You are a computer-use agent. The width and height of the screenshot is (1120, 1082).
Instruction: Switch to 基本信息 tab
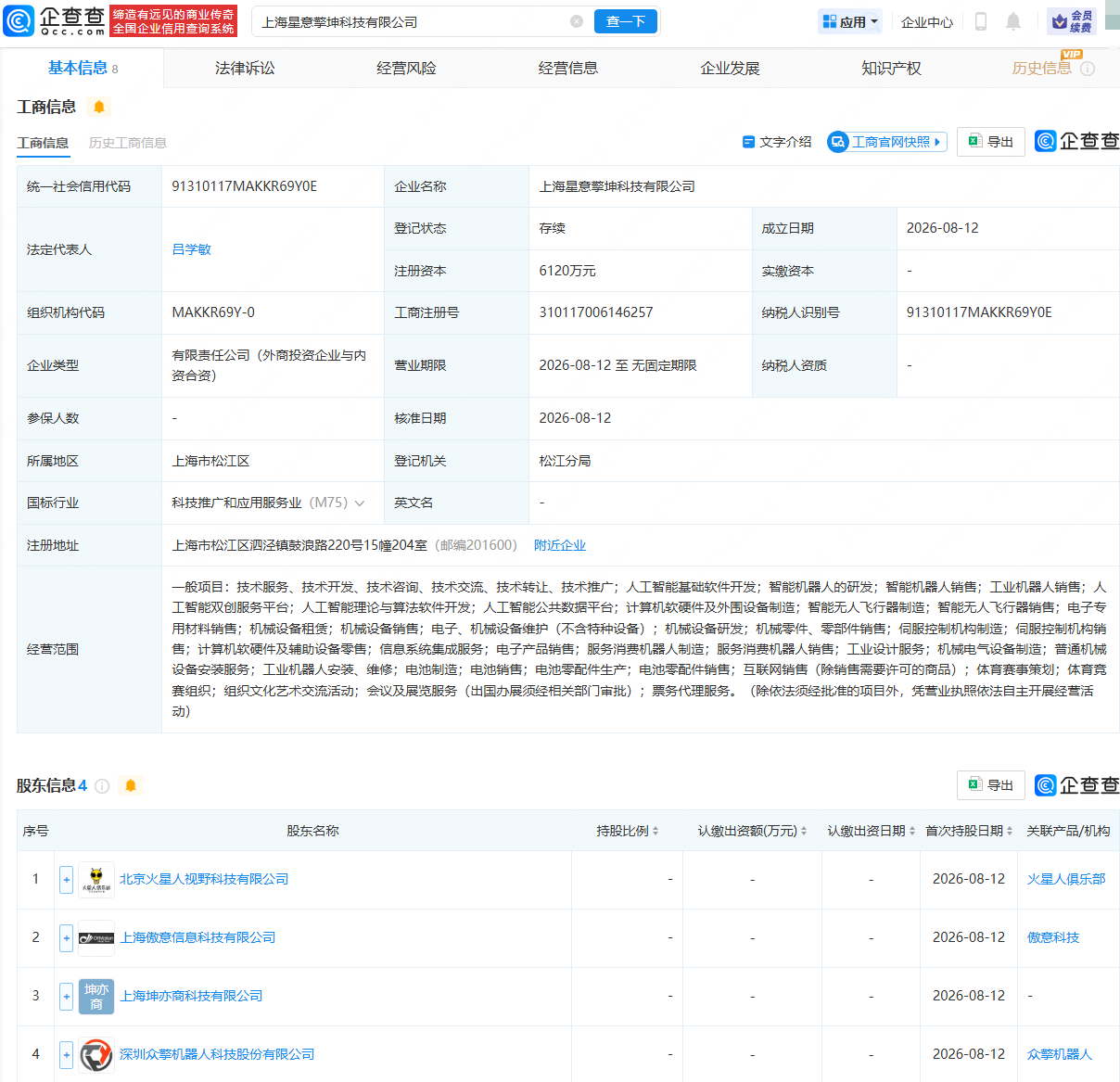(x=83, y=69)
